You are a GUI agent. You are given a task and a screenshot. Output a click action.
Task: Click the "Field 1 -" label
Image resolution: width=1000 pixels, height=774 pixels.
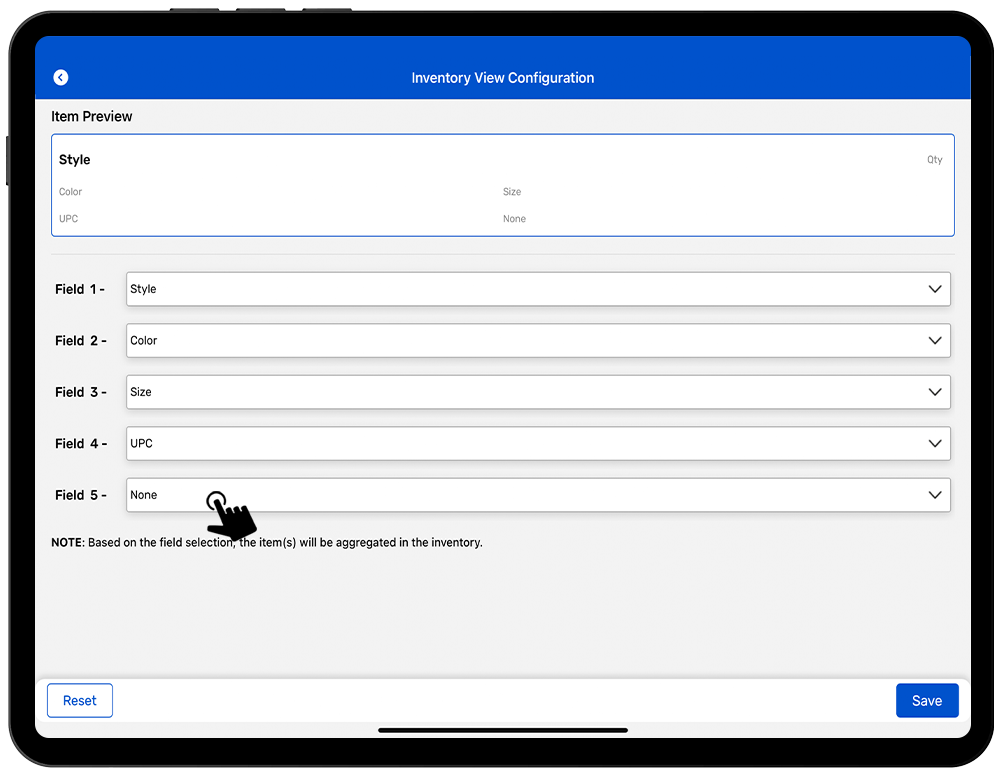click(80, 290)
